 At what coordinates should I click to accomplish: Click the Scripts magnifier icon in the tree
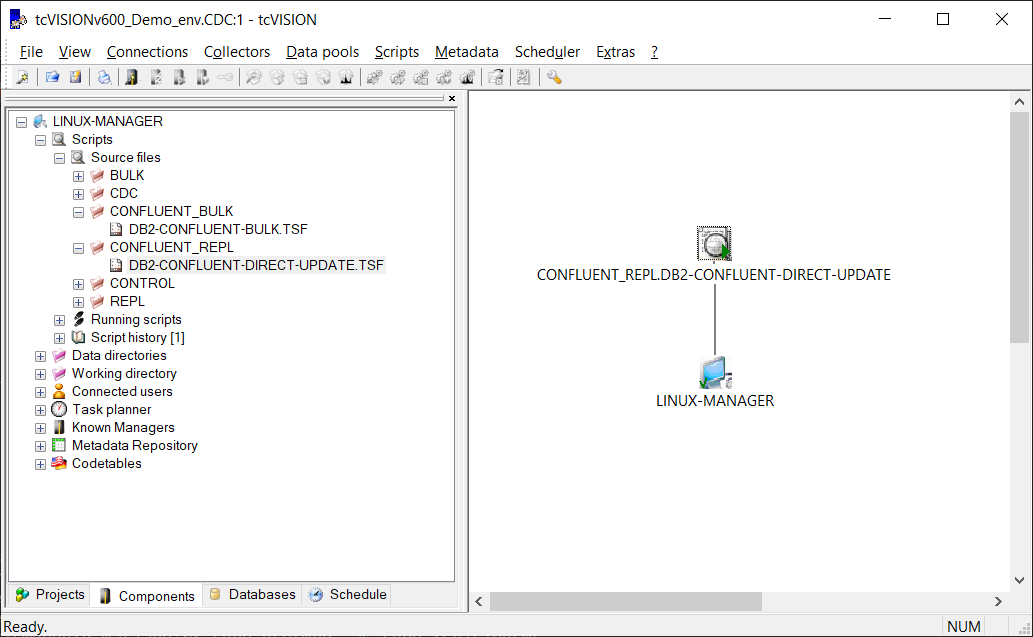[x=59, y=140]
